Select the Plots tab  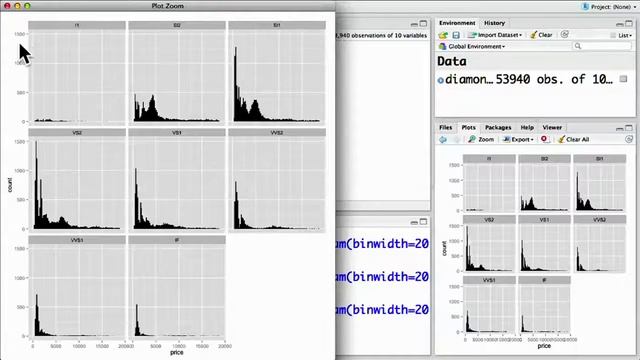coord(468,127)
